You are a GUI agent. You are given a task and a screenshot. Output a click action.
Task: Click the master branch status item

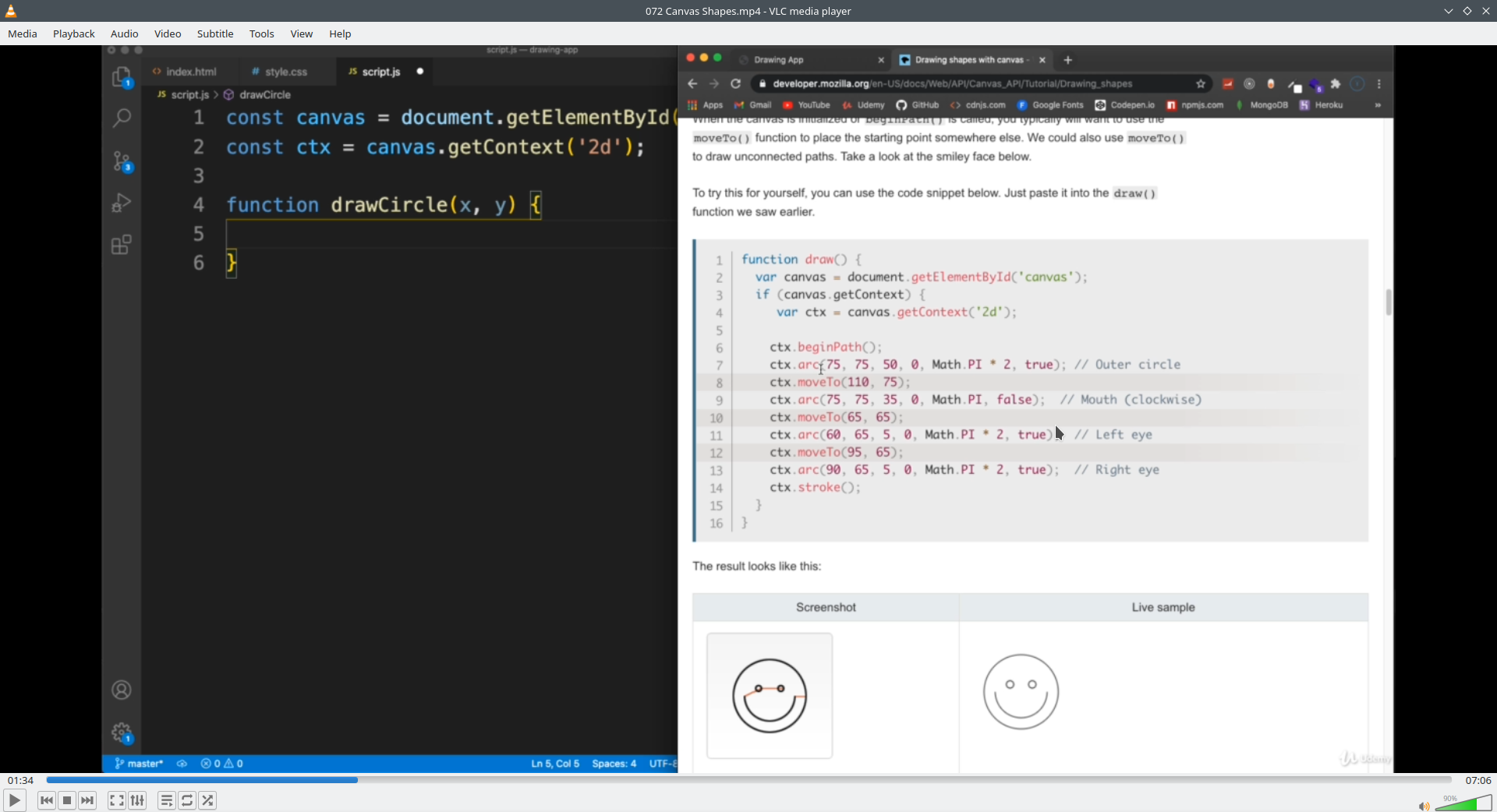pyautogui.click(x=139, y=764)
